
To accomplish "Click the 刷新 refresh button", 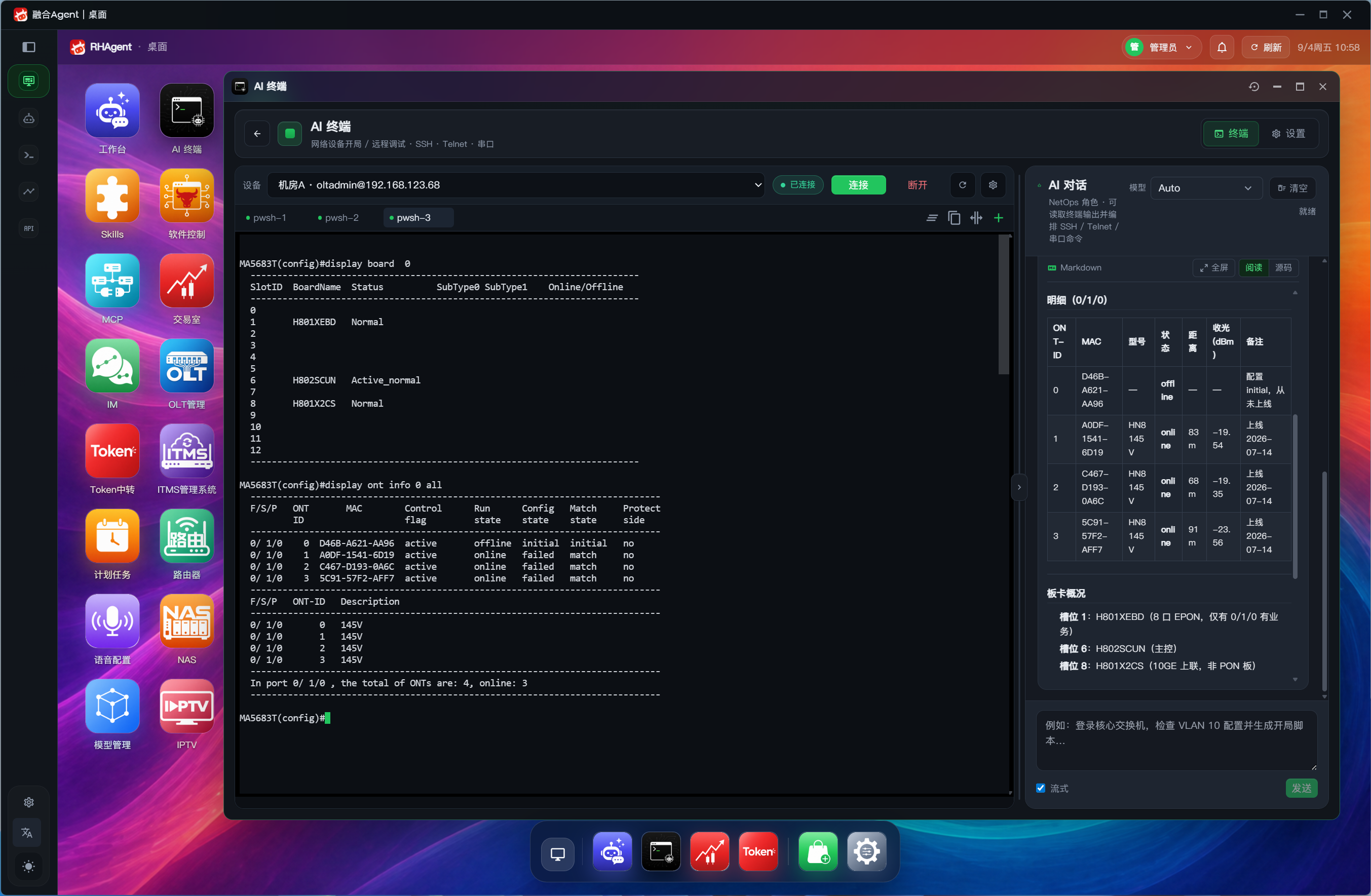I will [1266, 47].
